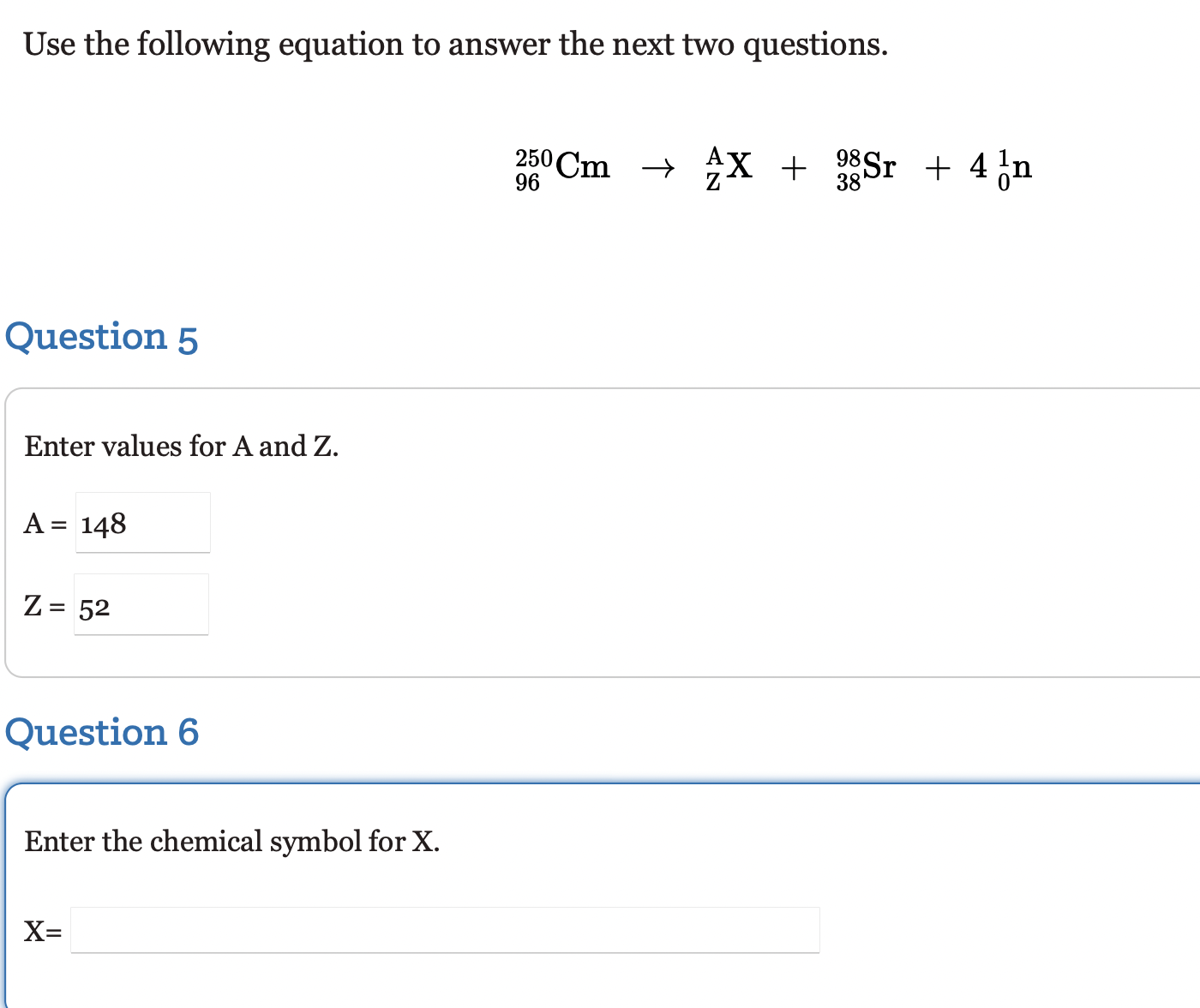
Task: Click the Question 6 answer panel
Action: (x=600, y=891)
